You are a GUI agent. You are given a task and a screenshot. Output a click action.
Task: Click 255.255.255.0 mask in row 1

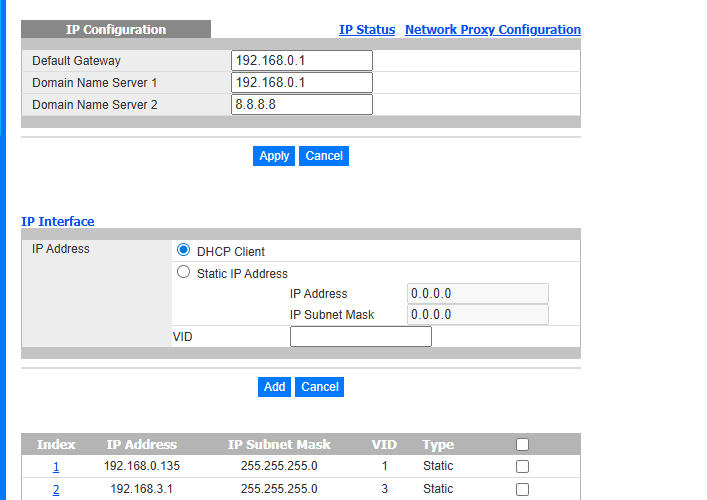click(x=279, y=466)
